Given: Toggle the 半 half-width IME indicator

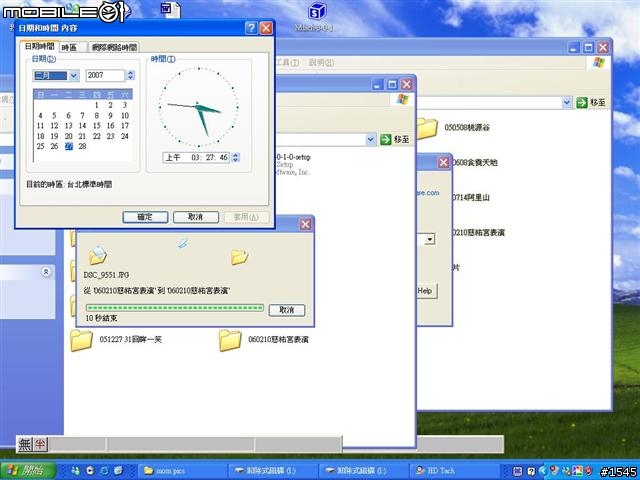Looking at the screenshot, I should tap(40, 444).
